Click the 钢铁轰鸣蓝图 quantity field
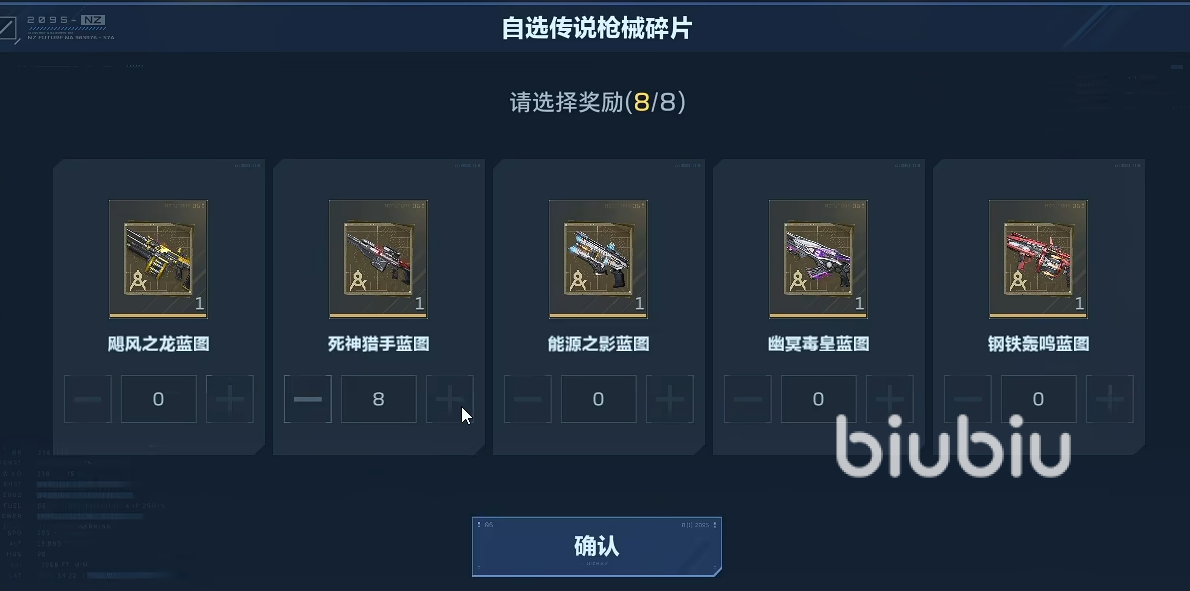The height and width of the screenshot is (591, 1190). click(x=1039, y=399)
